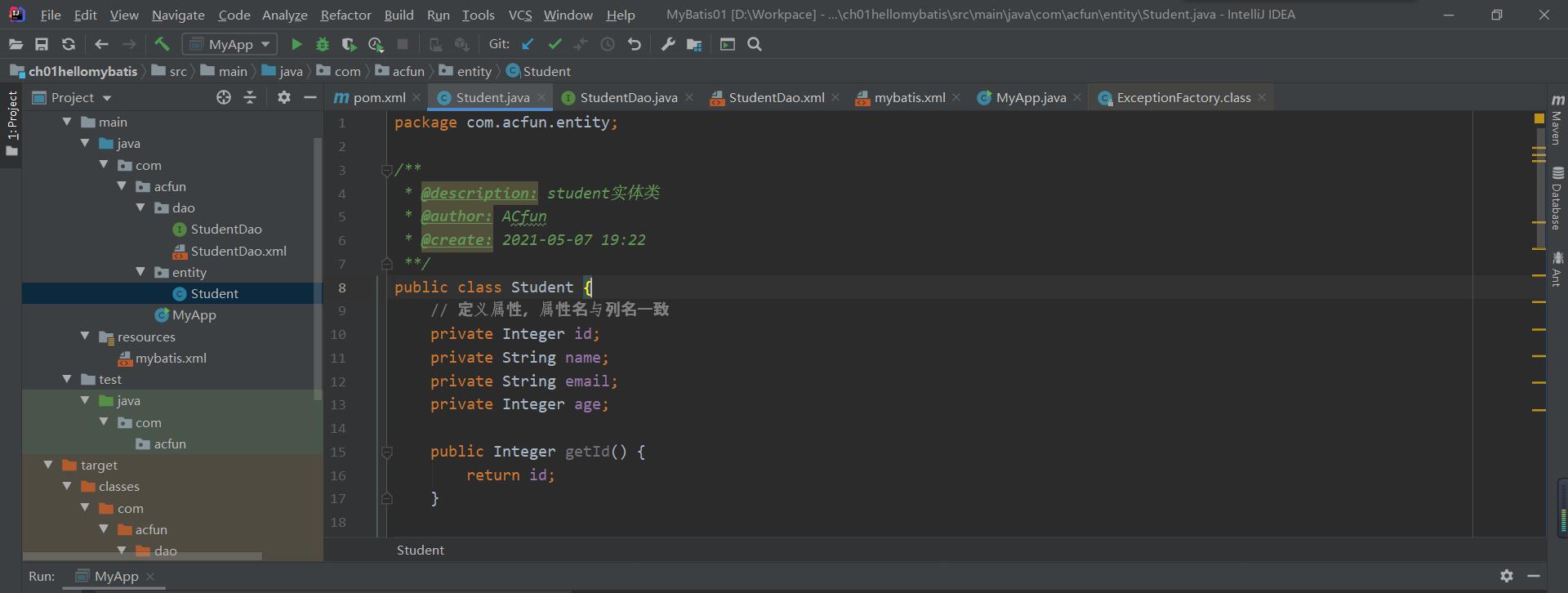Open the MyApp run configuration dropdown
Screen dimensions: 1568x593
coord(229,44)
